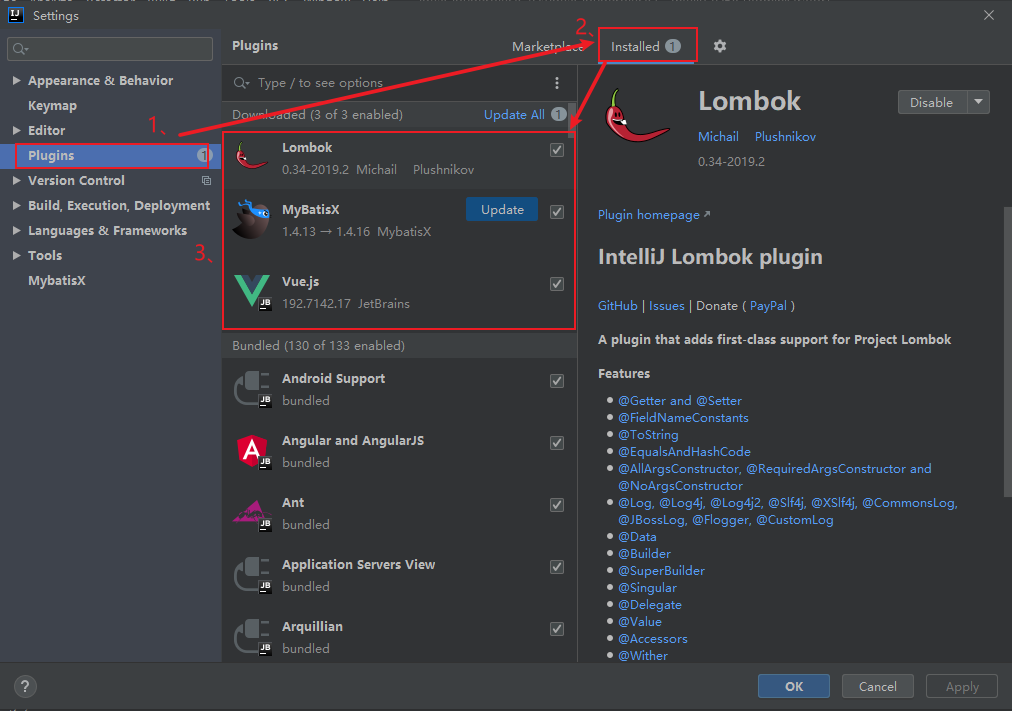Expand Appearance & Behavior settings node
Image resolution: width=1012 pixels, height=711 pixels.
tap(16, 81)
